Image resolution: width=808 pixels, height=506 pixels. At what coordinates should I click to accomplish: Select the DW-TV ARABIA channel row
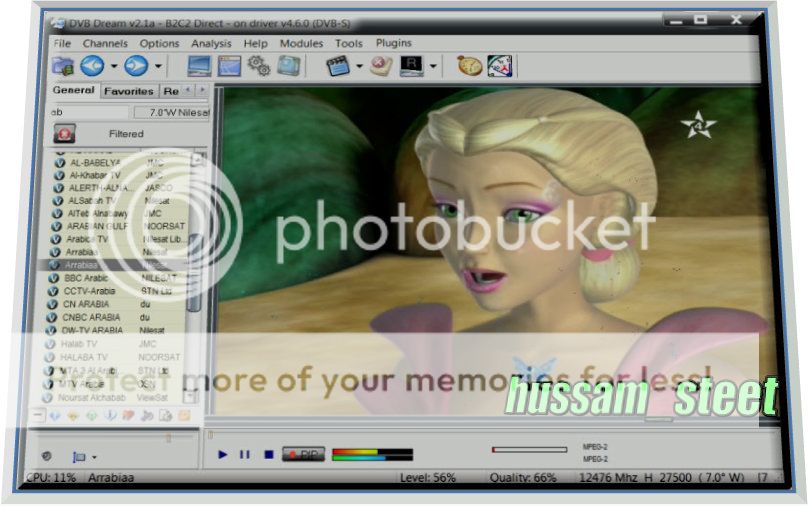[116, 330]
